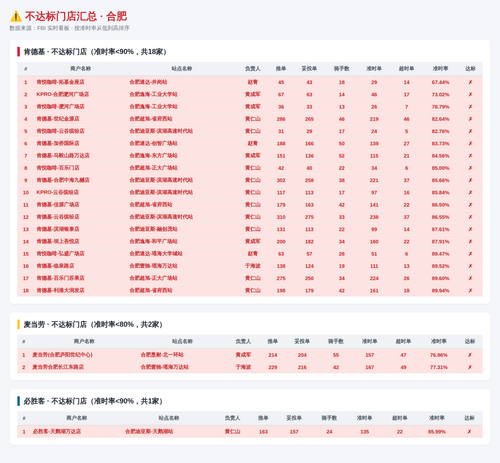500x463 pixels.
Task: Click 达标 header in the 必胜客 table
Action: point(469,418)
